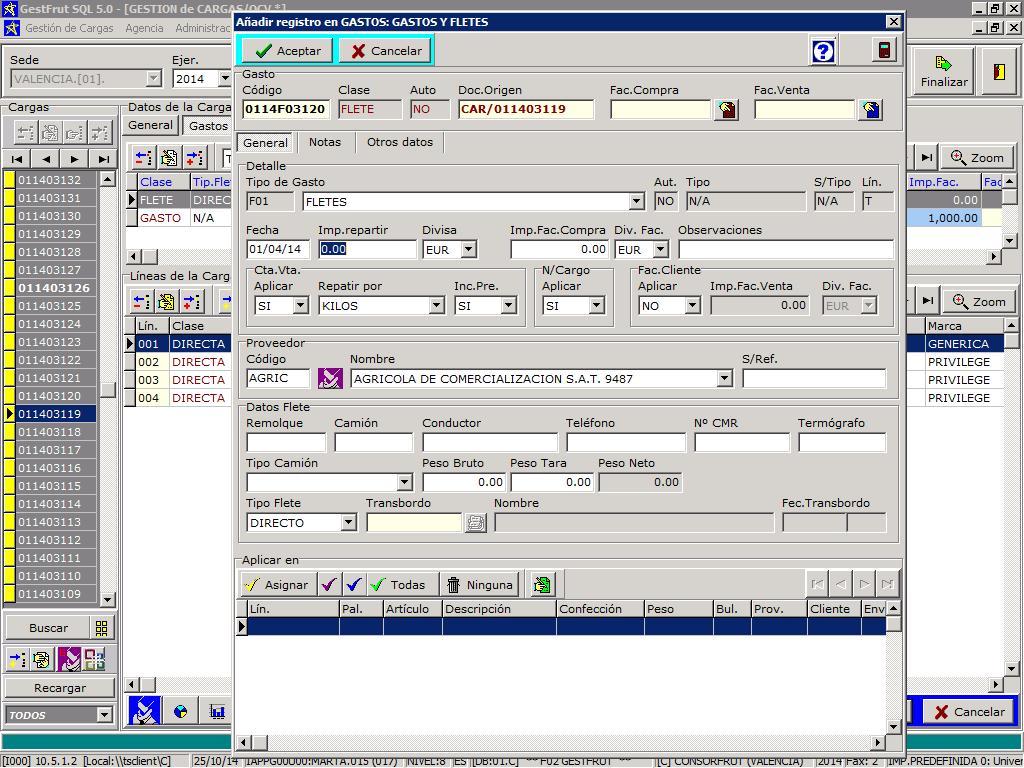
Task: Expand the Tipo Flete DIRECTO dropdown
Action: pyautogui.click(x=348, y=523)
